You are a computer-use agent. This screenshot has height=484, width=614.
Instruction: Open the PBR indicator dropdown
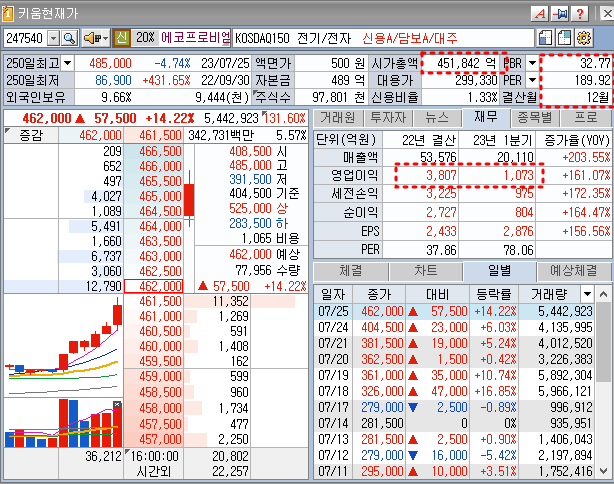pyautogui.click(x=532, y=63)
